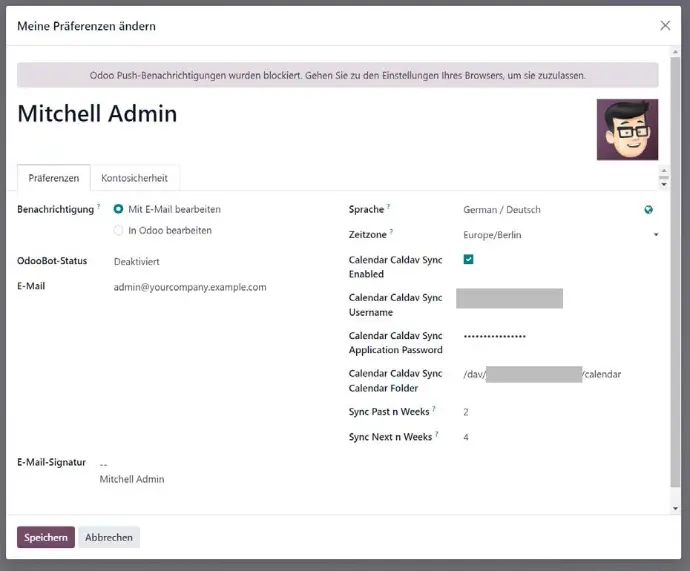Open the Zeitzone Europe/Berlin dropdown

coord(560,235)
